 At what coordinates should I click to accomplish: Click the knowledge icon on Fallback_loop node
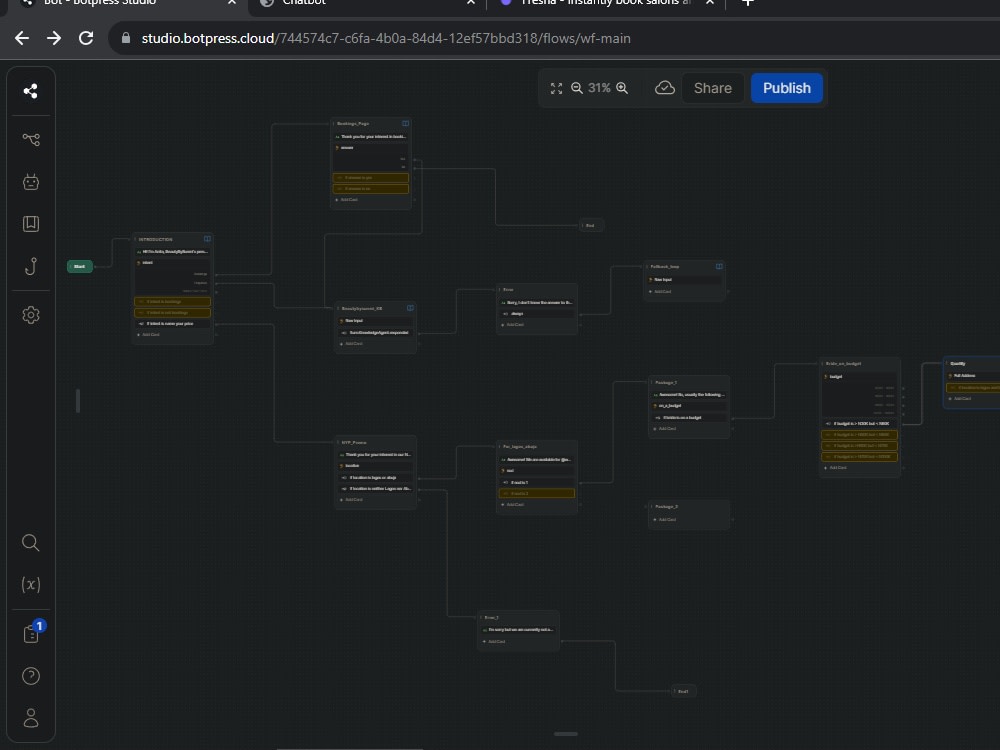click(719, 267)
